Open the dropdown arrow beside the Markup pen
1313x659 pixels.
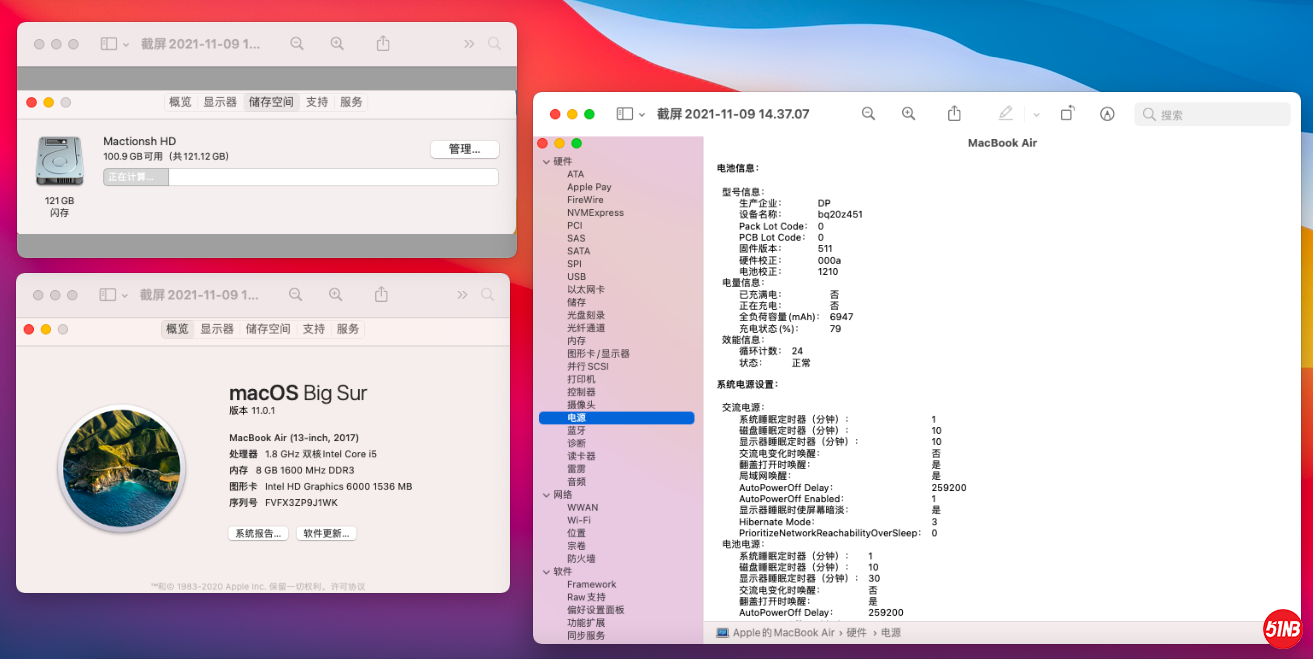1036,114
